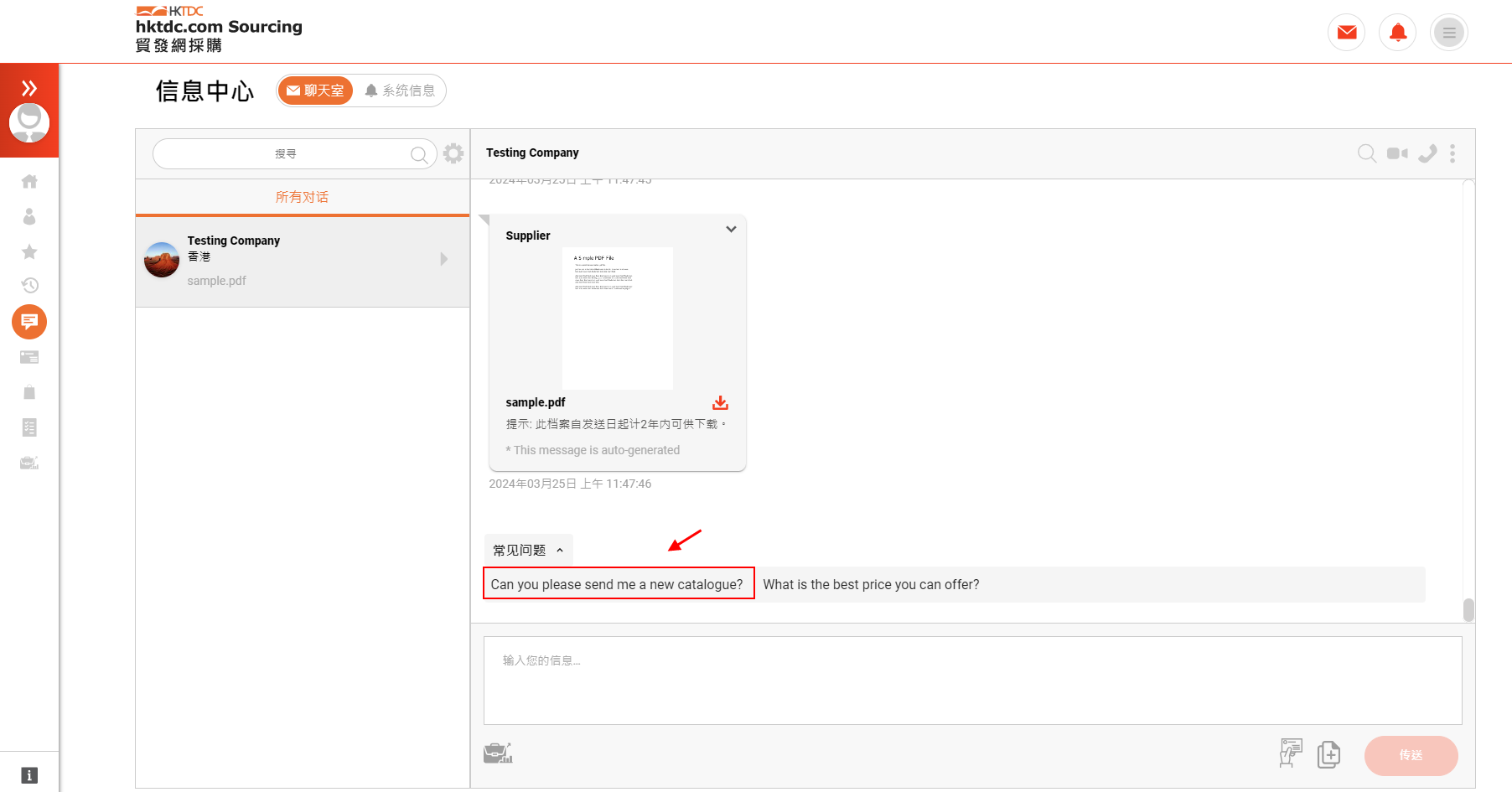The height and width of the screenshot is (792, 1512).
Task: Open chat settings gear icon
Action: click(453, 153)
